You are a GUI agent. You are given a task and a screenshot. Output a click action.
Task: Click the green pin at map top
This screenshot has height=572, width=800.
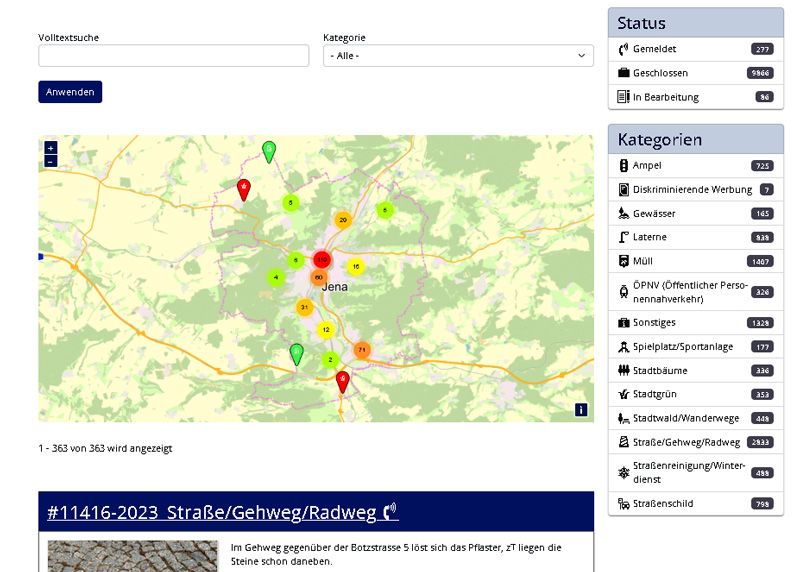(x=269, y=152)
